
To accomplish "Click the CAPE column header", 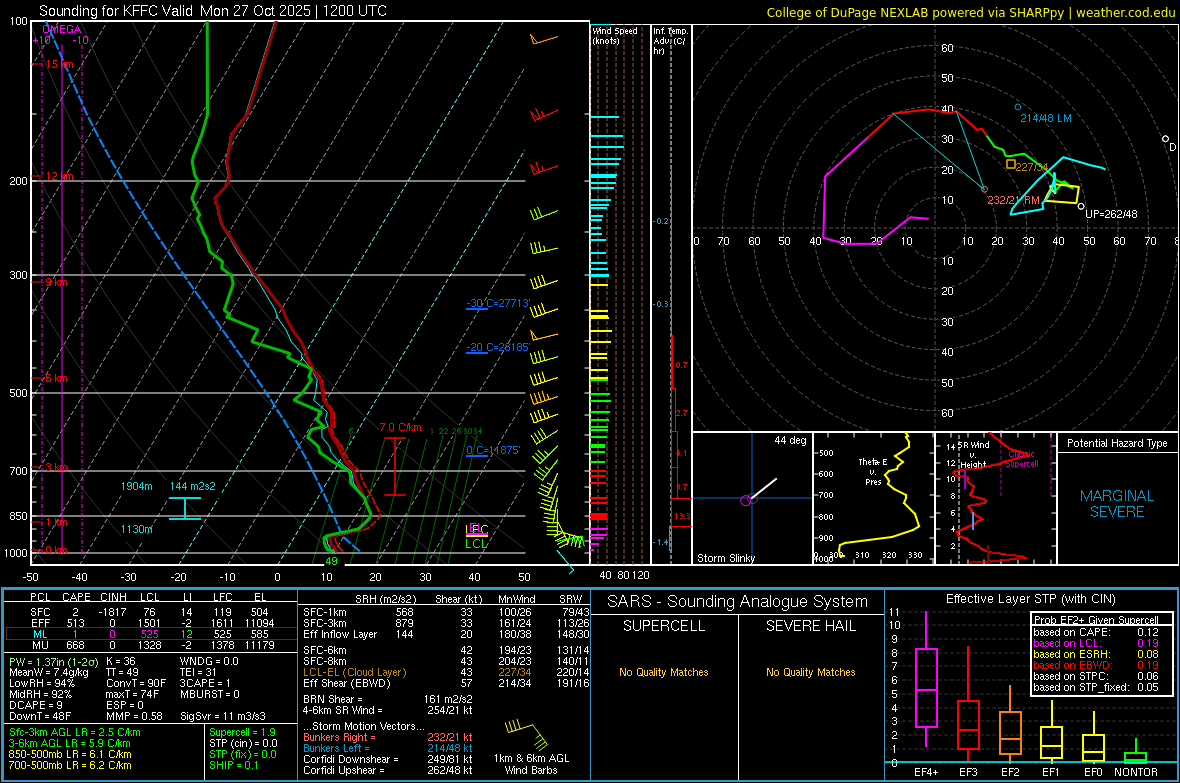I will 76,597.
